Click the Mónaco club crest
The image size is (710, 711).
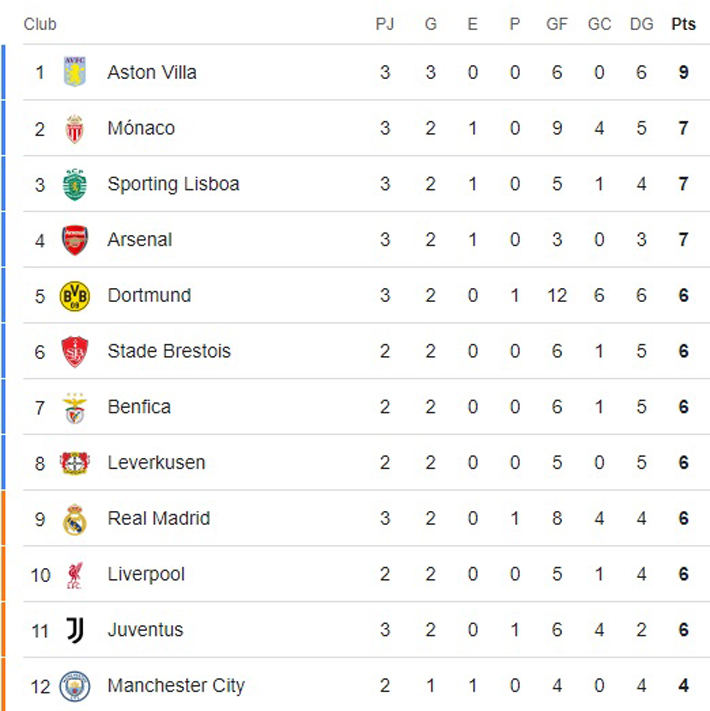(x=75, y=128)
